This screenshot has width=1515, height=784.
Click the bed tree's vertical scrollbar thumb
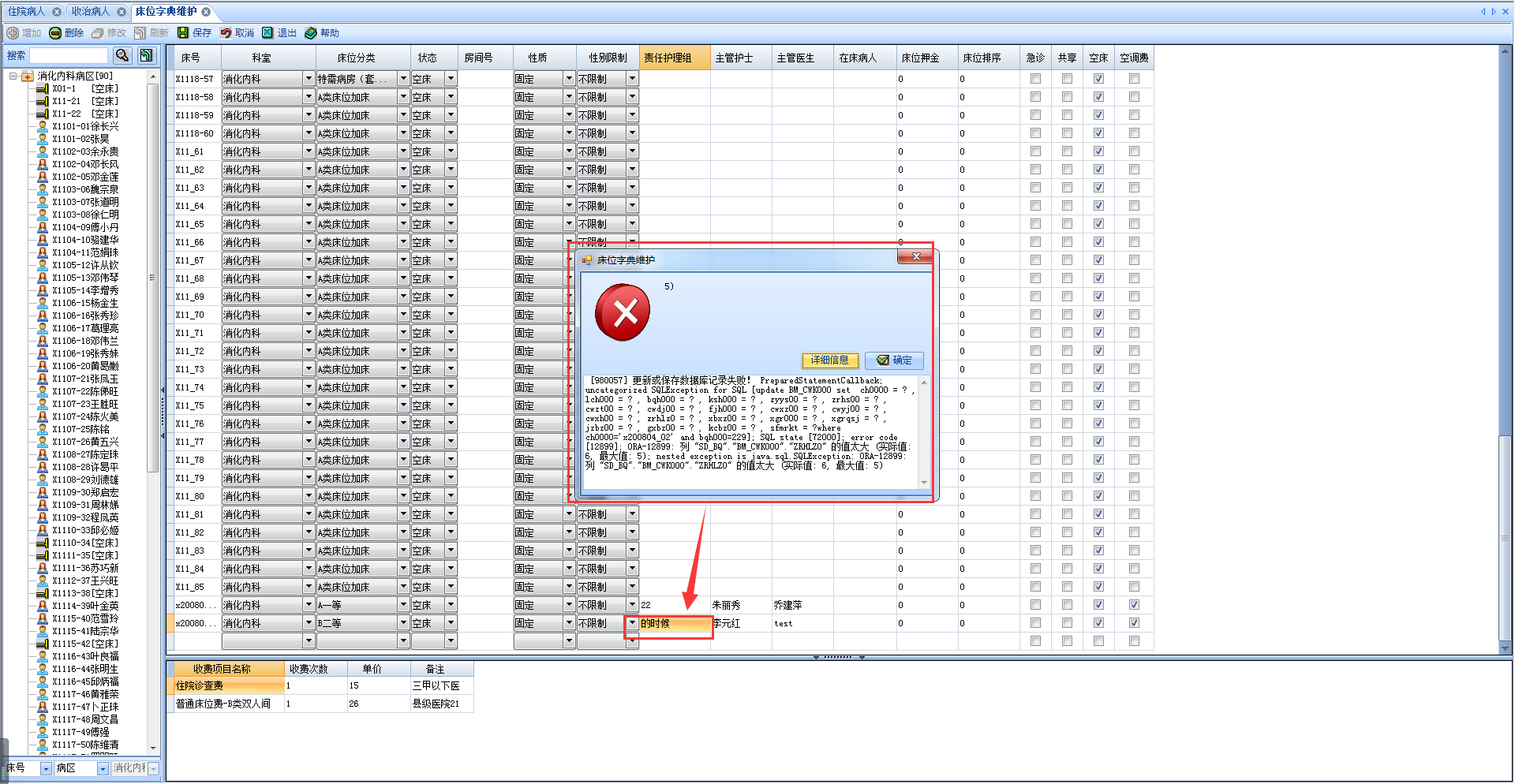(x=153, y=277)
